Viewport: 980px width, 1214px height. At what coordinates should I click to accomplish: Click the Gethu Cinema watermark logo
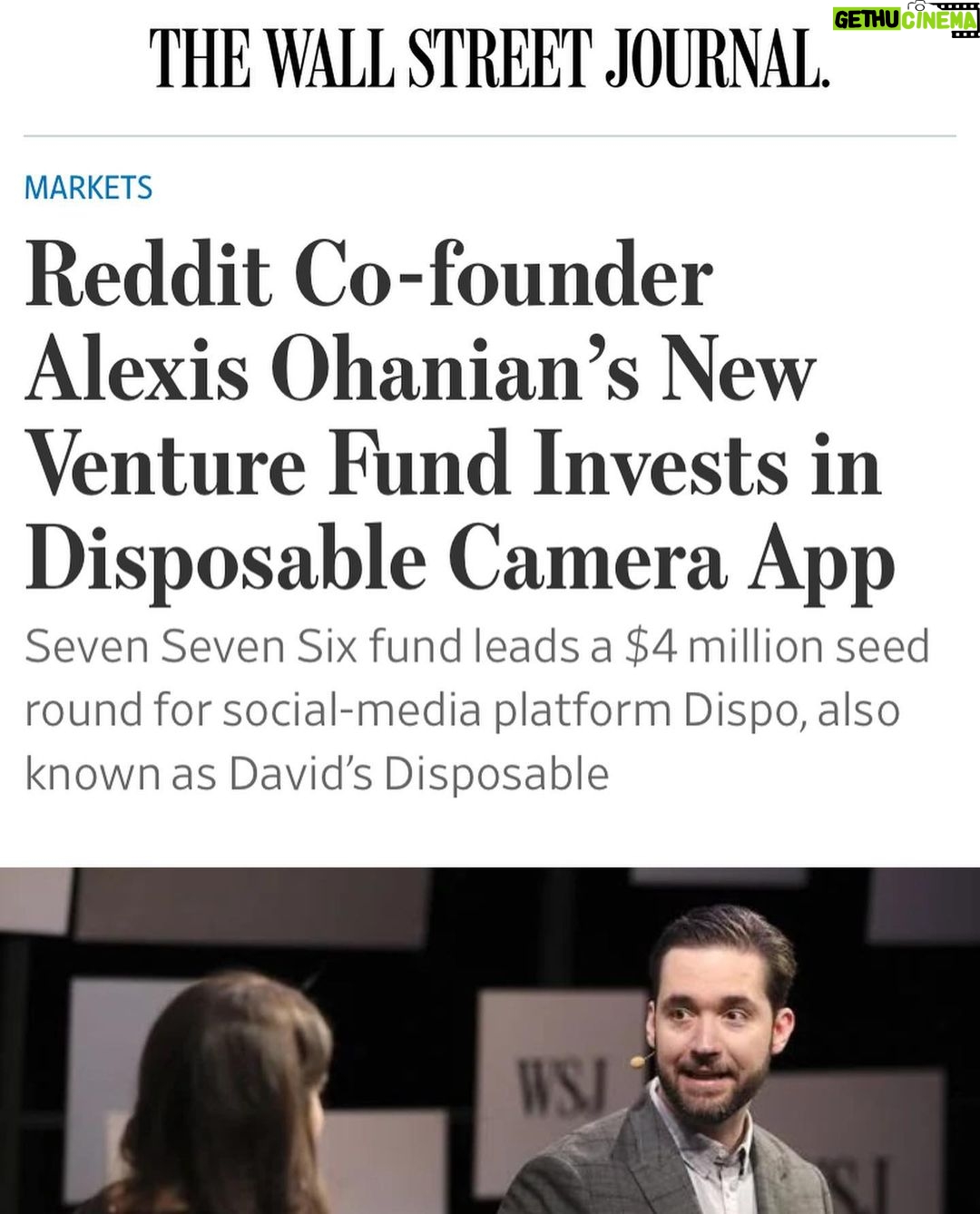[x=905, y=19]
